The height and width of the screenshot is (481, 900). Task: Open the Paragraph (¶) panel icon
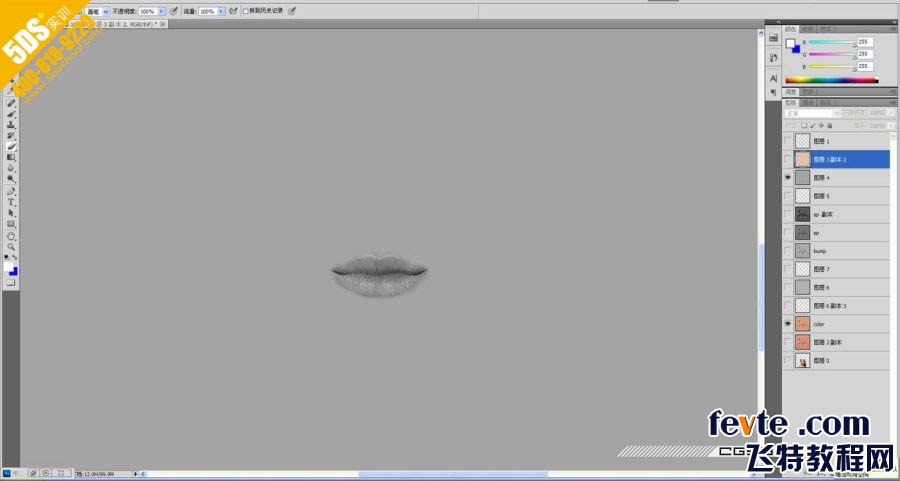tap(773, 92)
